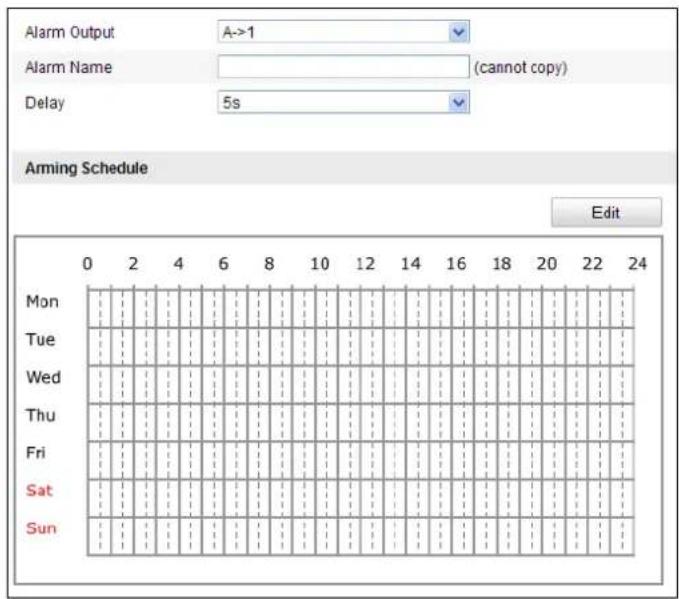
Task: Focus the Alarm Name text field
Action: (x=343, y=67)
